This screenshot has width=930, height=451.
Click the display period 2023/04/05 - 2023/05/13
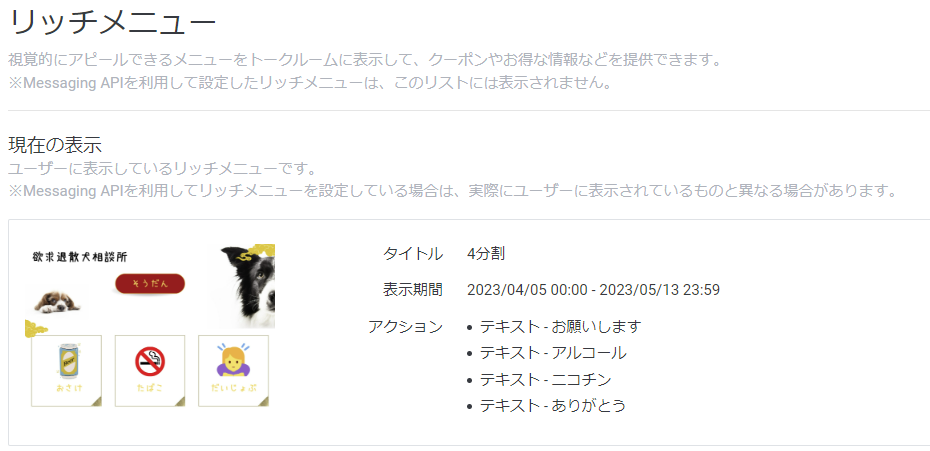(593, 290)
